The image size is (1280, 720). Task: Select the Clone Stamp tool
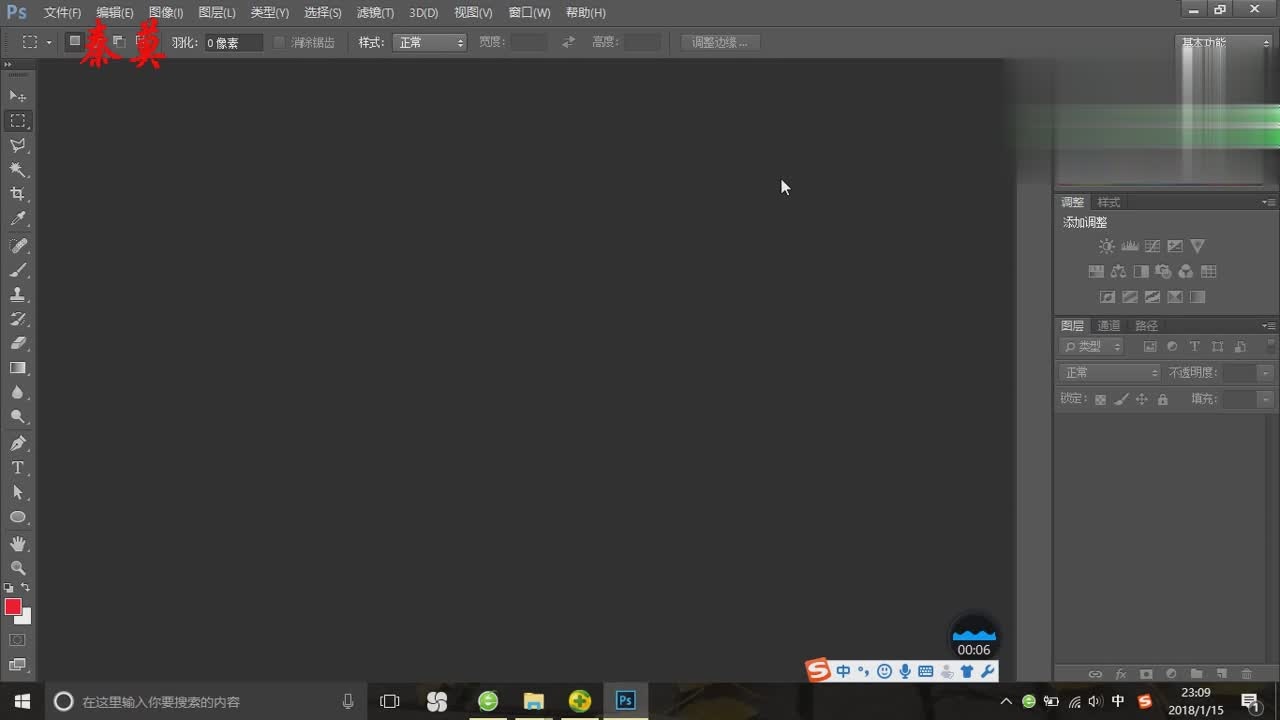(18, 295)
